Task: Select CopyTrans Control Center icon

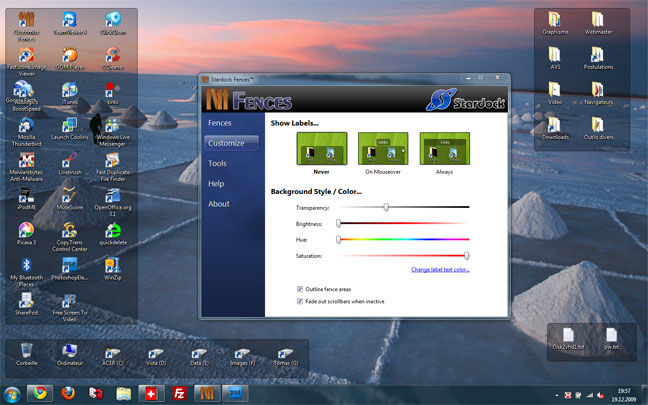Action: tap(70, 237)
